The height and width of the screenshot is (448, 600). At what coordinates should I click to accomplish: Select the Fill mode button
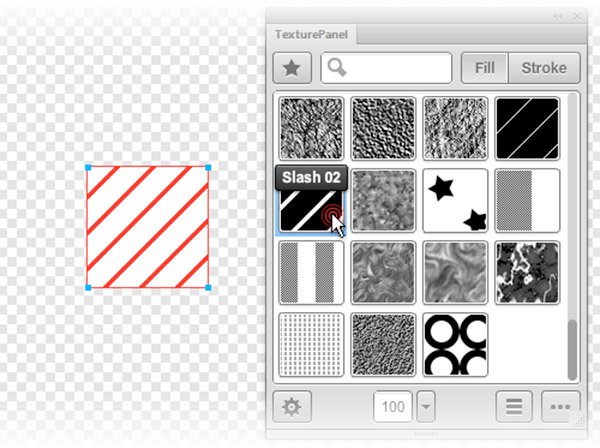point(485,68)
